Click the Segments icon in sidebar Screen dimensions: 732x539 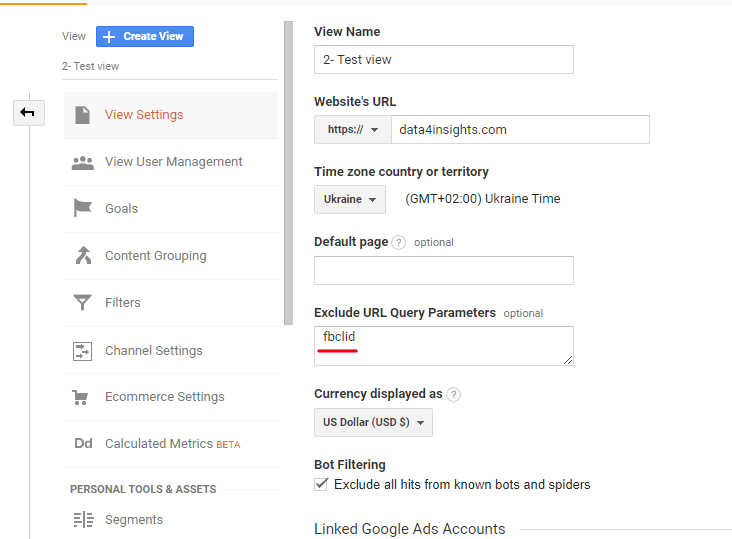point(83,520)
